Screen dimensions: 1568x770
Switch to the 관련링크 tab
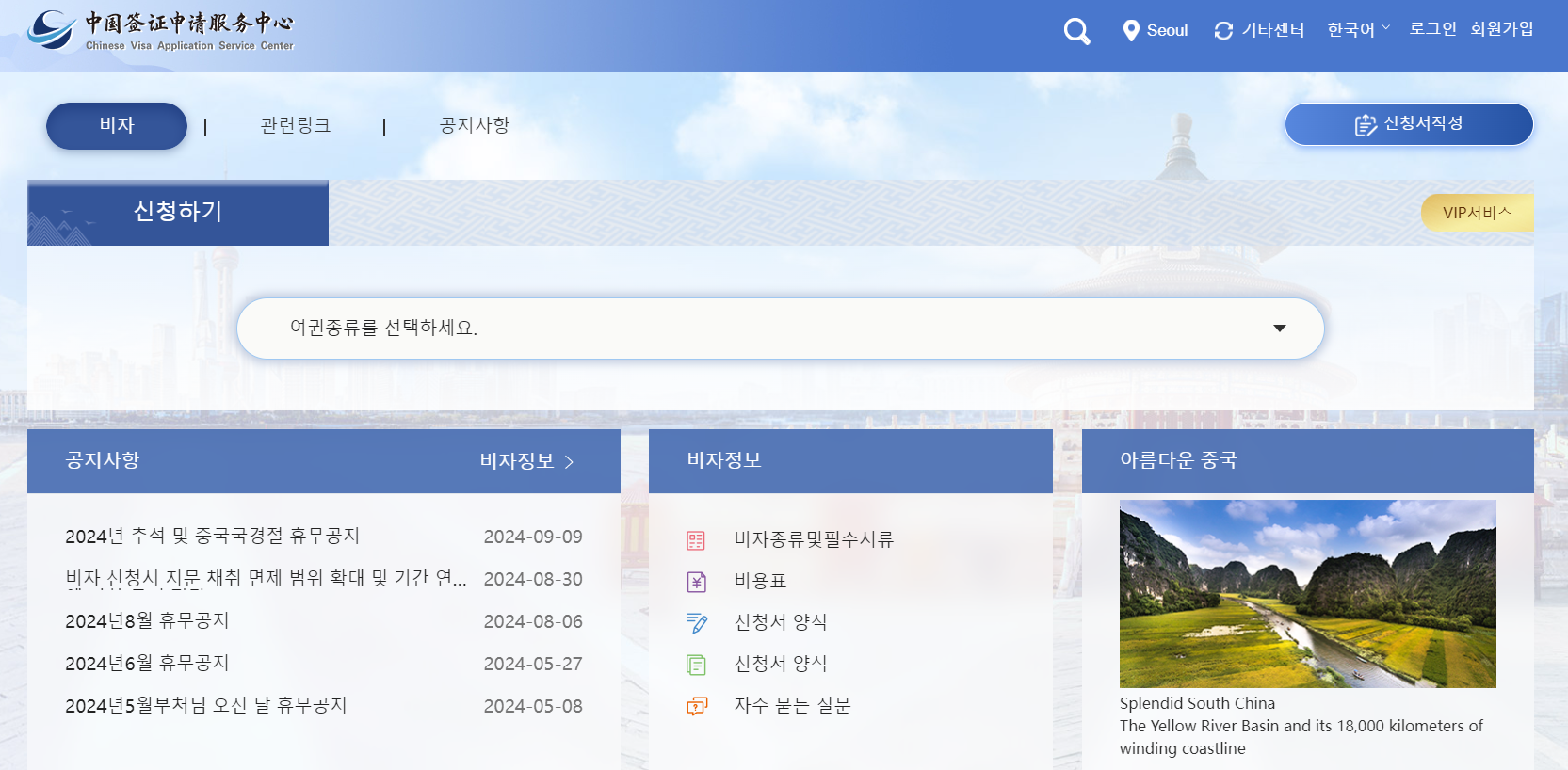[x=296, y=125]
